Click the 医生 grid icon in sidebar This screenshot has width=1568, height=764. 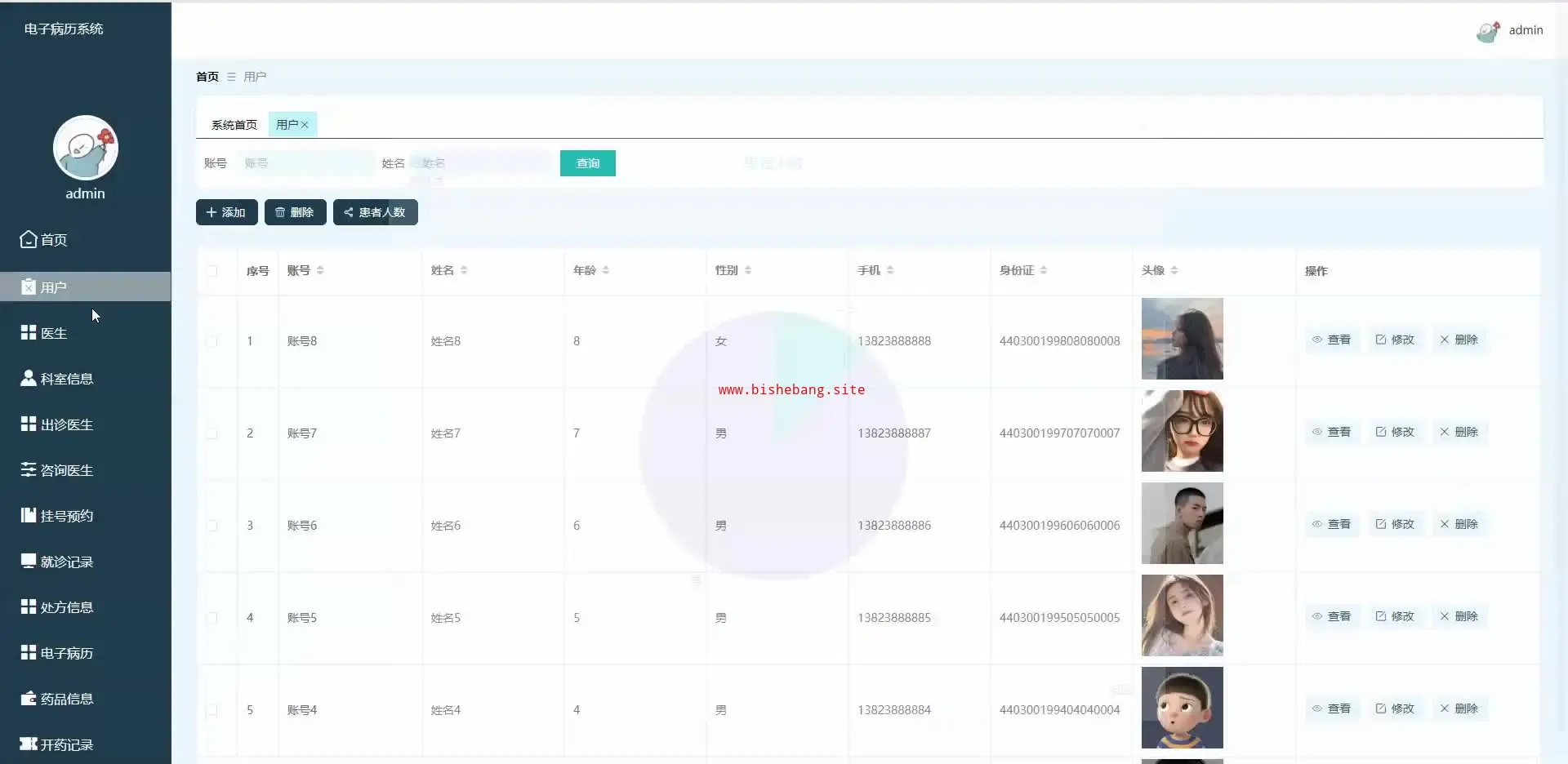tap(29, 332)
